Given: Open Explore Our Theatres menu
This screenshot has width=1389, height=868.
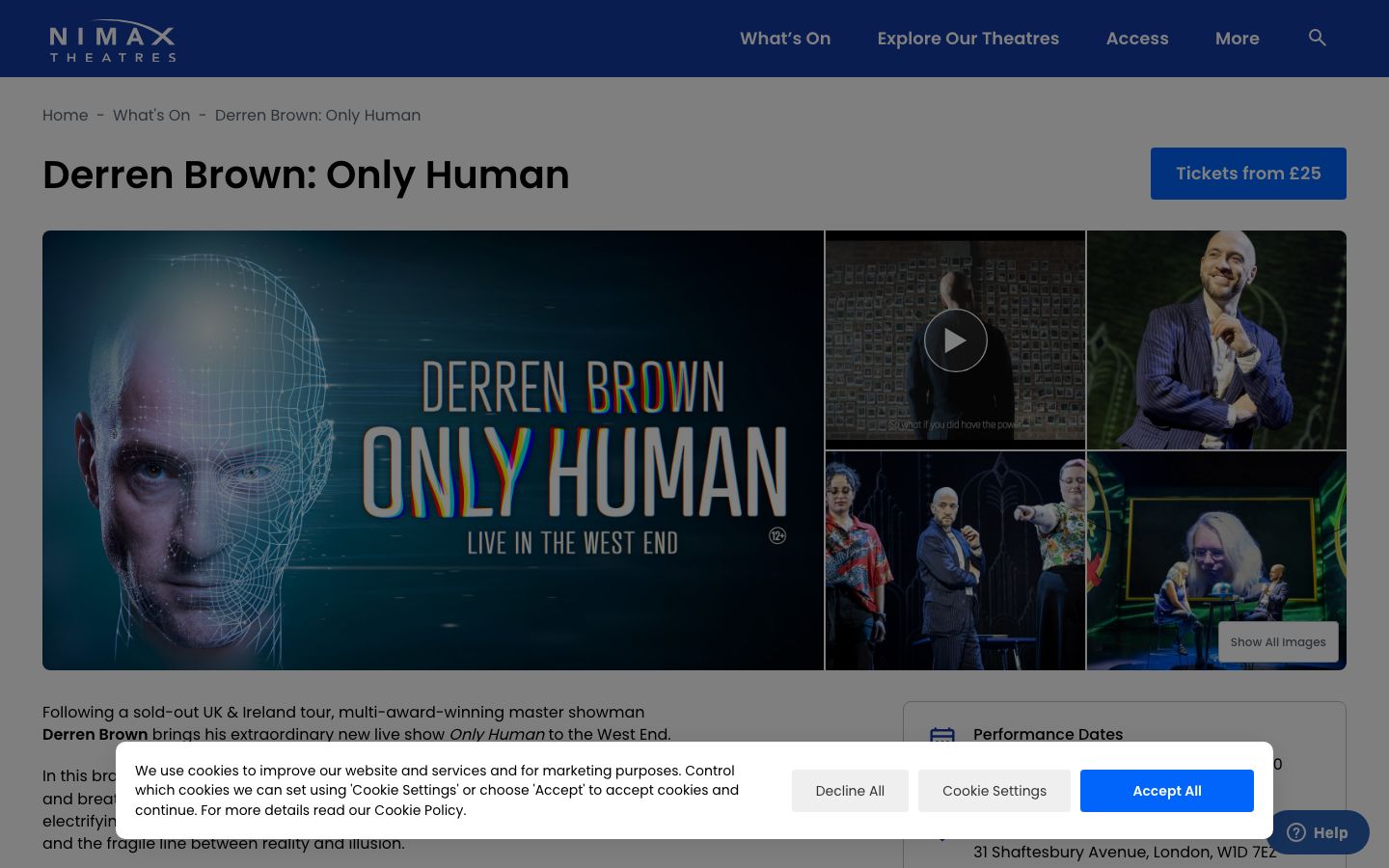Looking at the screenshot, I should (968, 39).
